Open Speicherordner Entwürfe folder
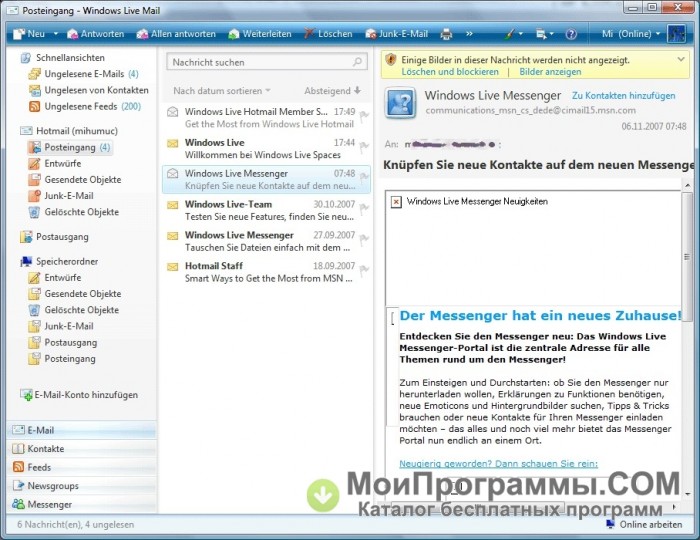The height and width of the screenshot is (540, 700). 55,278
